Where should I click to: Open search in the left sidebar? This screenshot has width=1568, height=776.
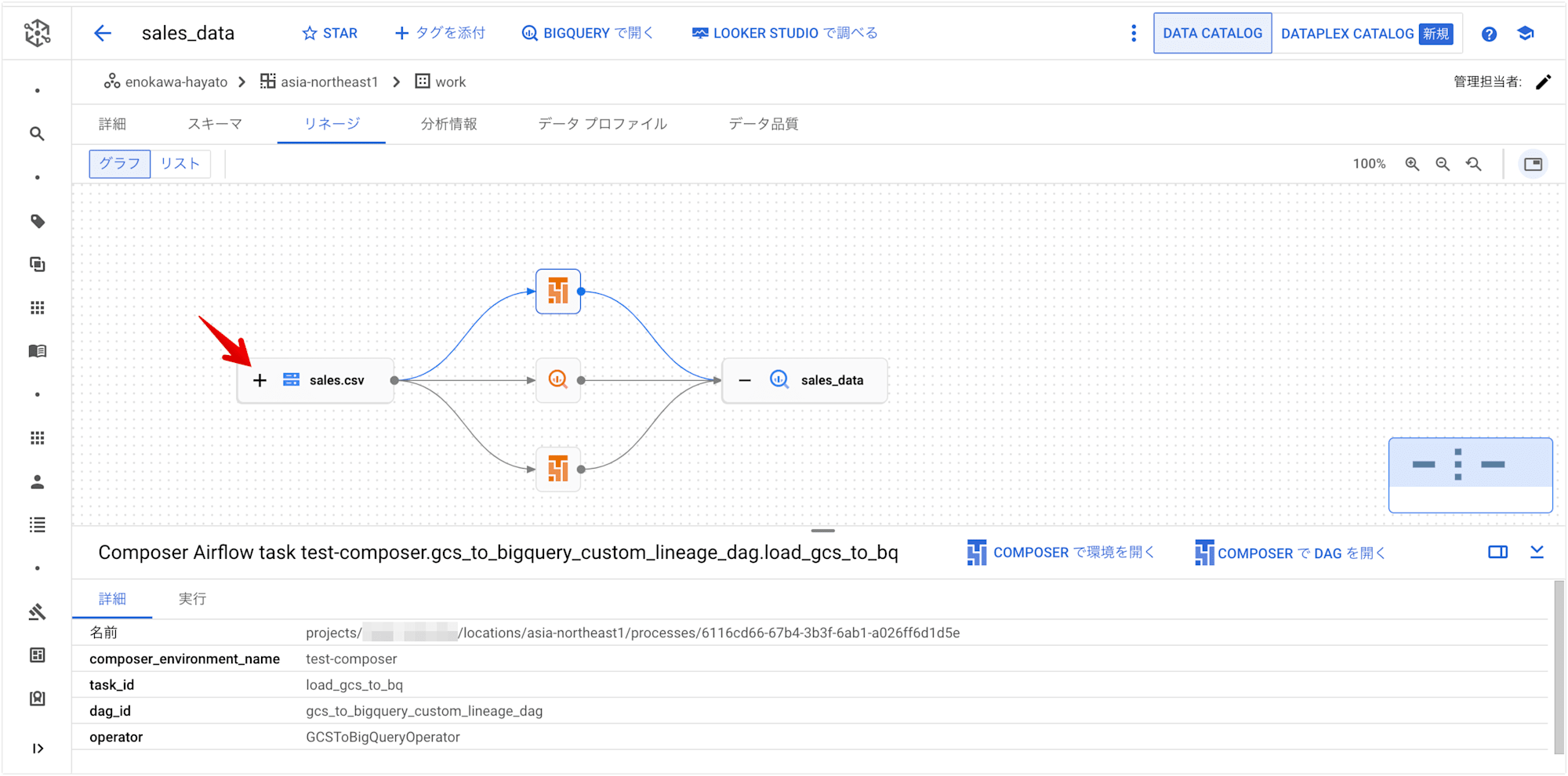coord(37,134)
